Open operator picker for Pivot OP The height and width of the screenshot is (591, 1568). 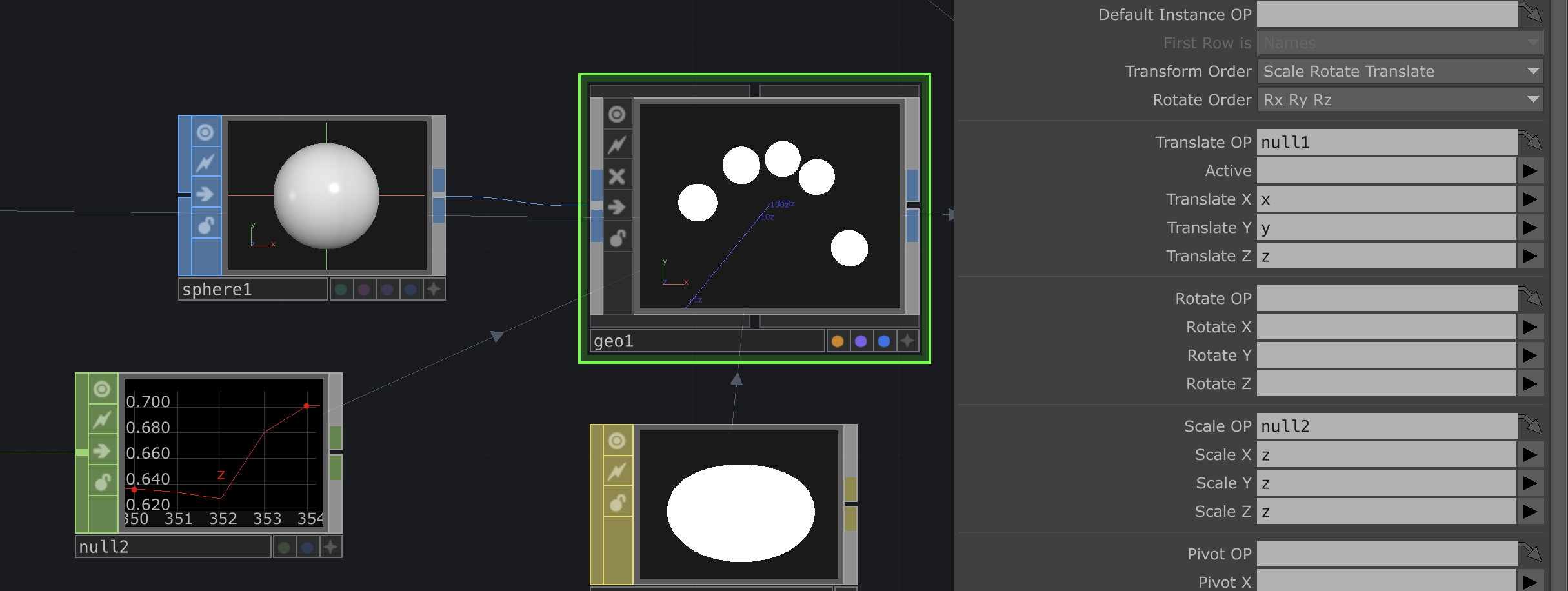pos(1530,552)
